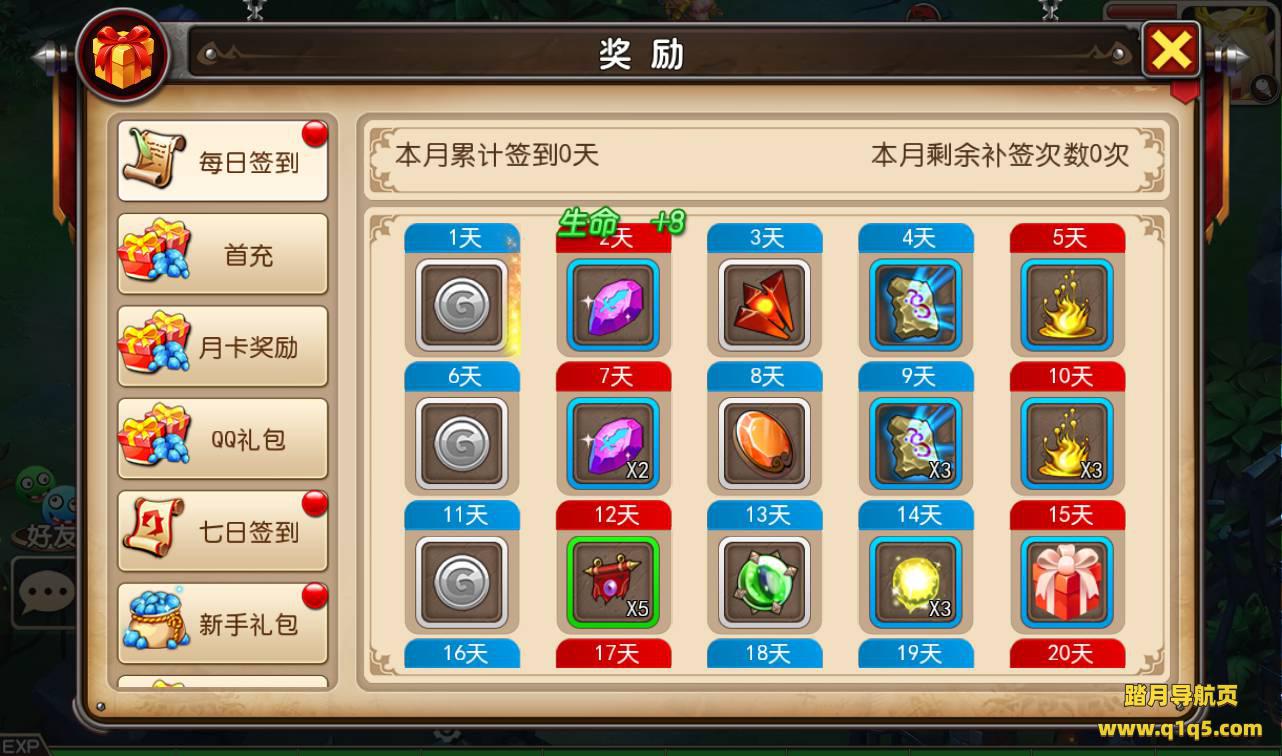Viewport: 1282px width, 756px height.
Task: Tap the day 5 golden flame reward
Action: click(x=1067, y=305)
